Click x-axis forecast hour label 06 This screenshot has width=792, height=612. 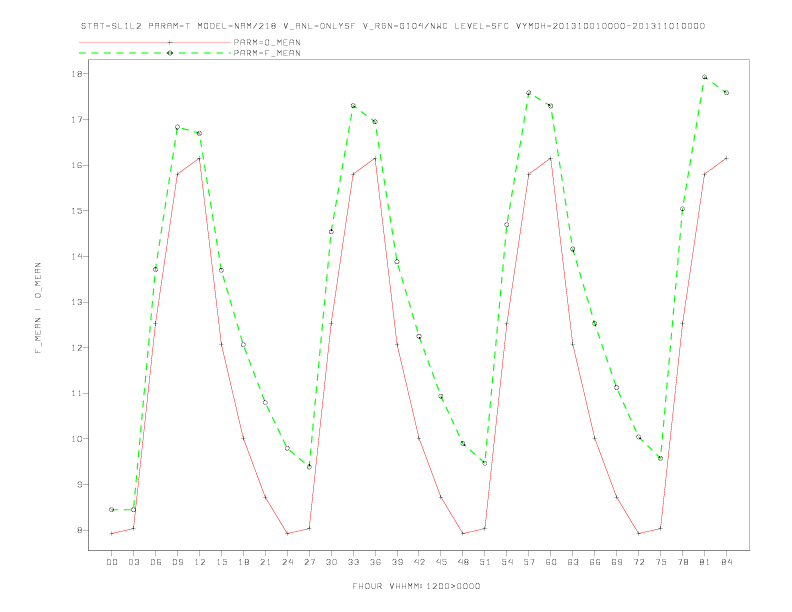click(x=156, y=562)
